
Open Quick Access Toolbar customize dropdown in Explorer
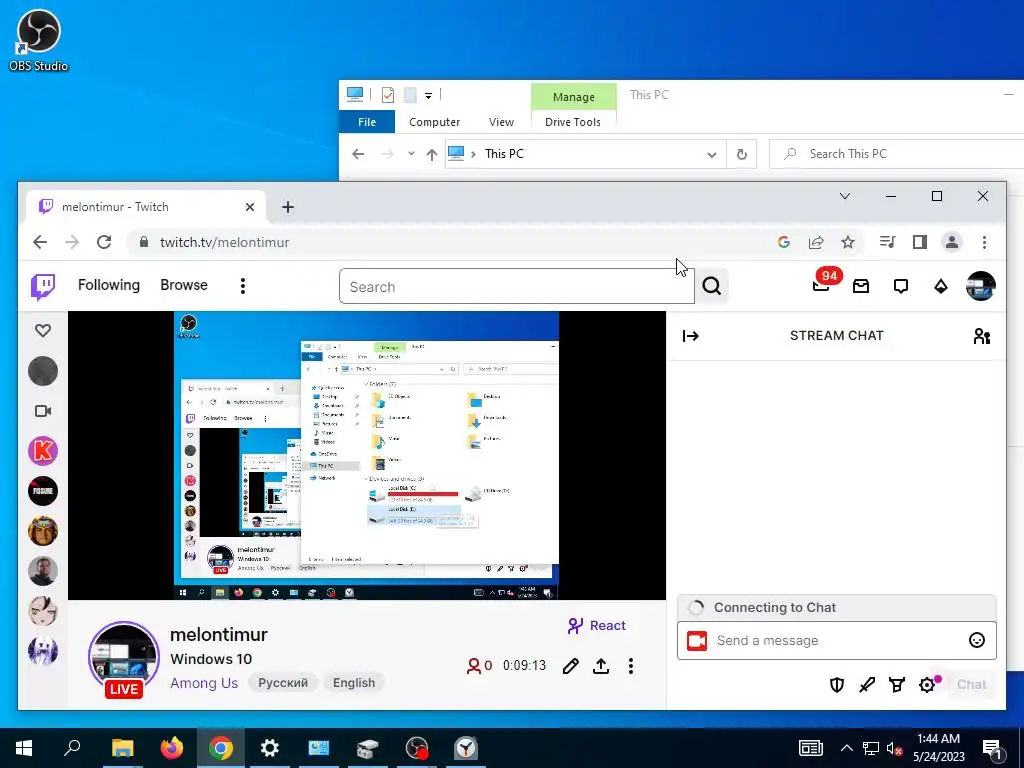(x=428, y=95)
